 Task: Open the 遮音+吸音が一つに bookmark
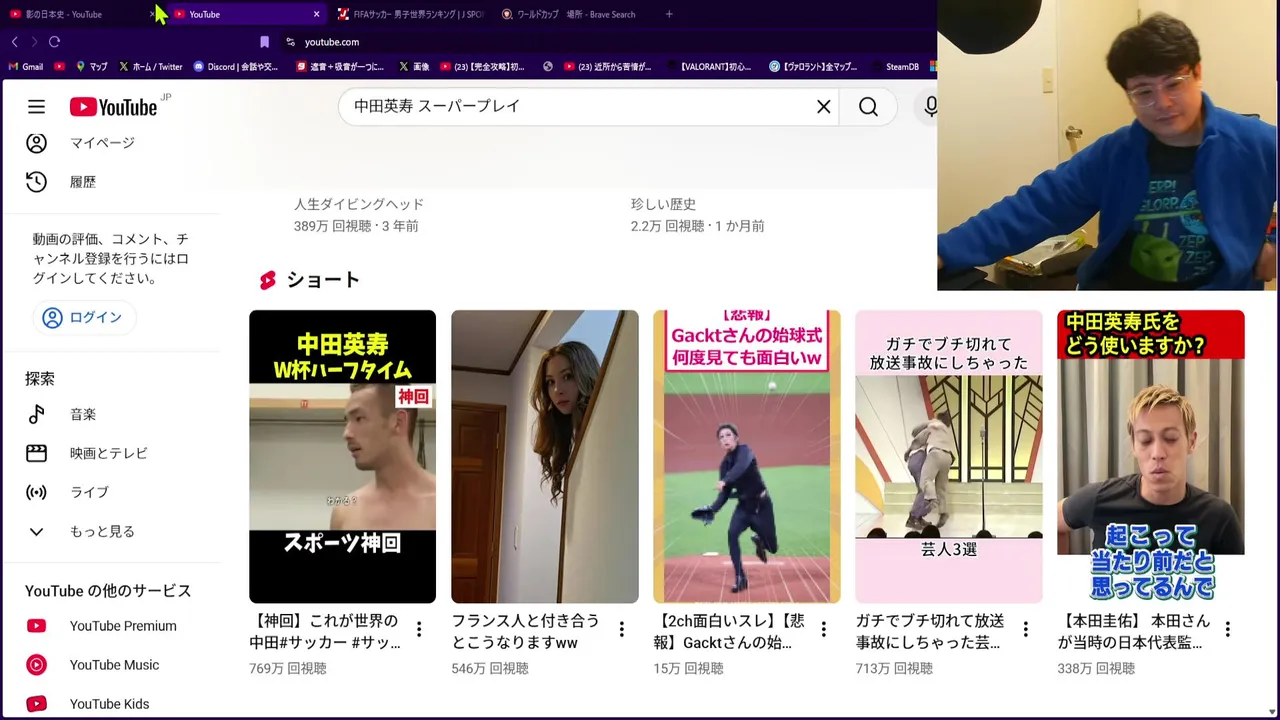340,67
